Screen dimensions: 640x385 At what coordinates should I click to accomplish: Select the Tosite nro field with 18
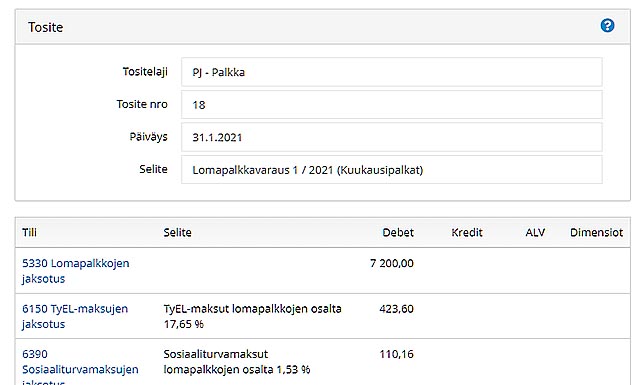pyautogui.click(x=391, y=105)
